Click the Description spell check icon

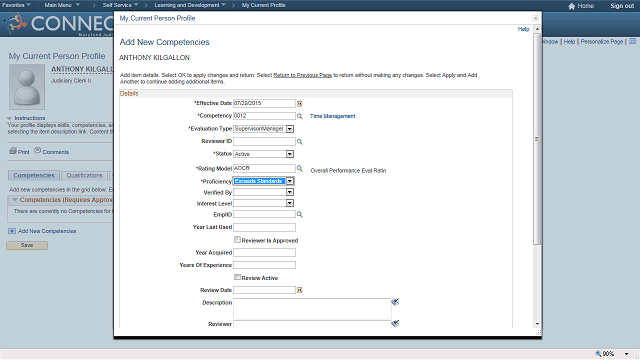(x=395, y=302)
